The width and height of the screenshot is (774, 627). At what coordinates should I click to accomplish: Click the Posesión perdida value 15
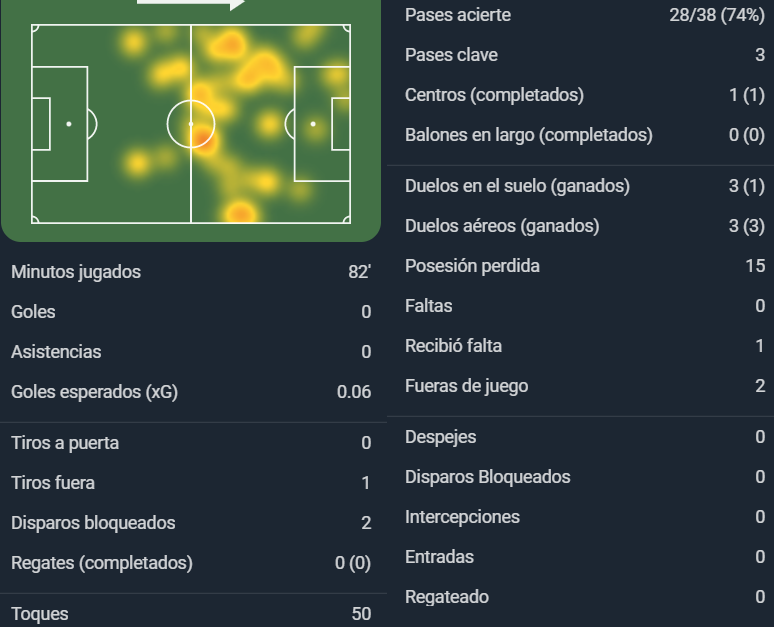(x=755, y=266)
